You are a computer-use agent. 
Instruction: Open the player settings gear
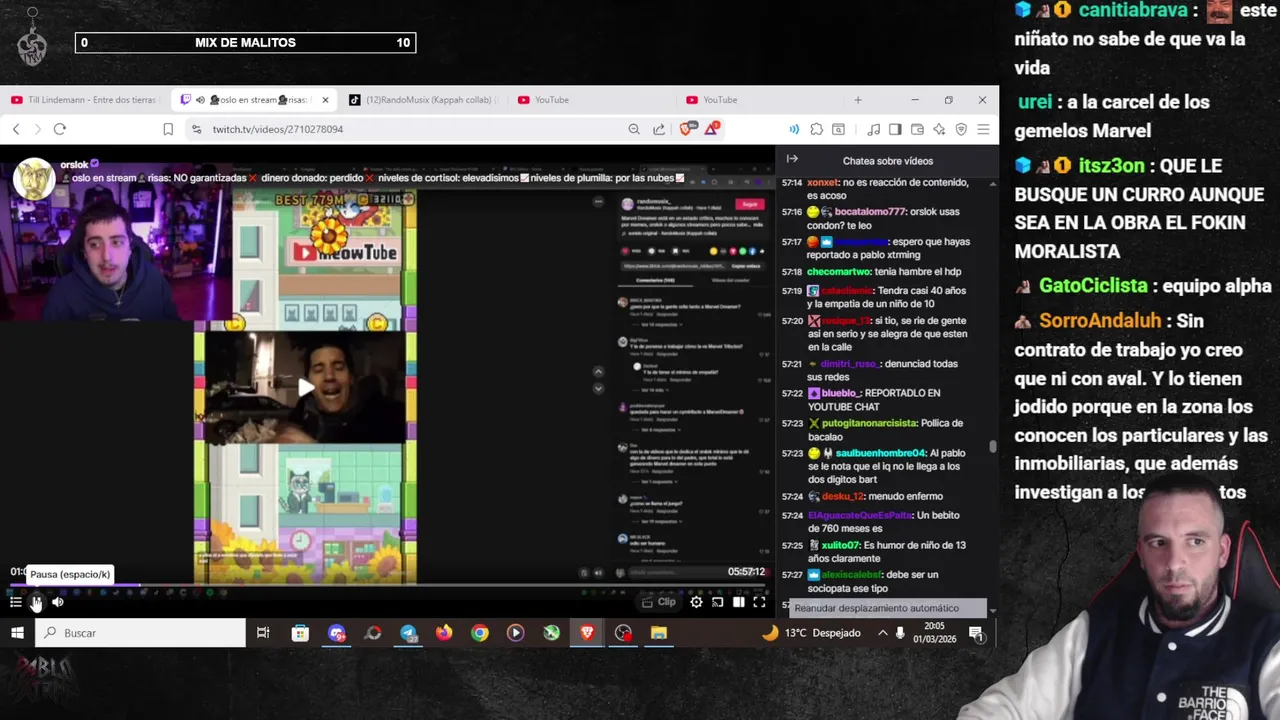tap(696, 602)
